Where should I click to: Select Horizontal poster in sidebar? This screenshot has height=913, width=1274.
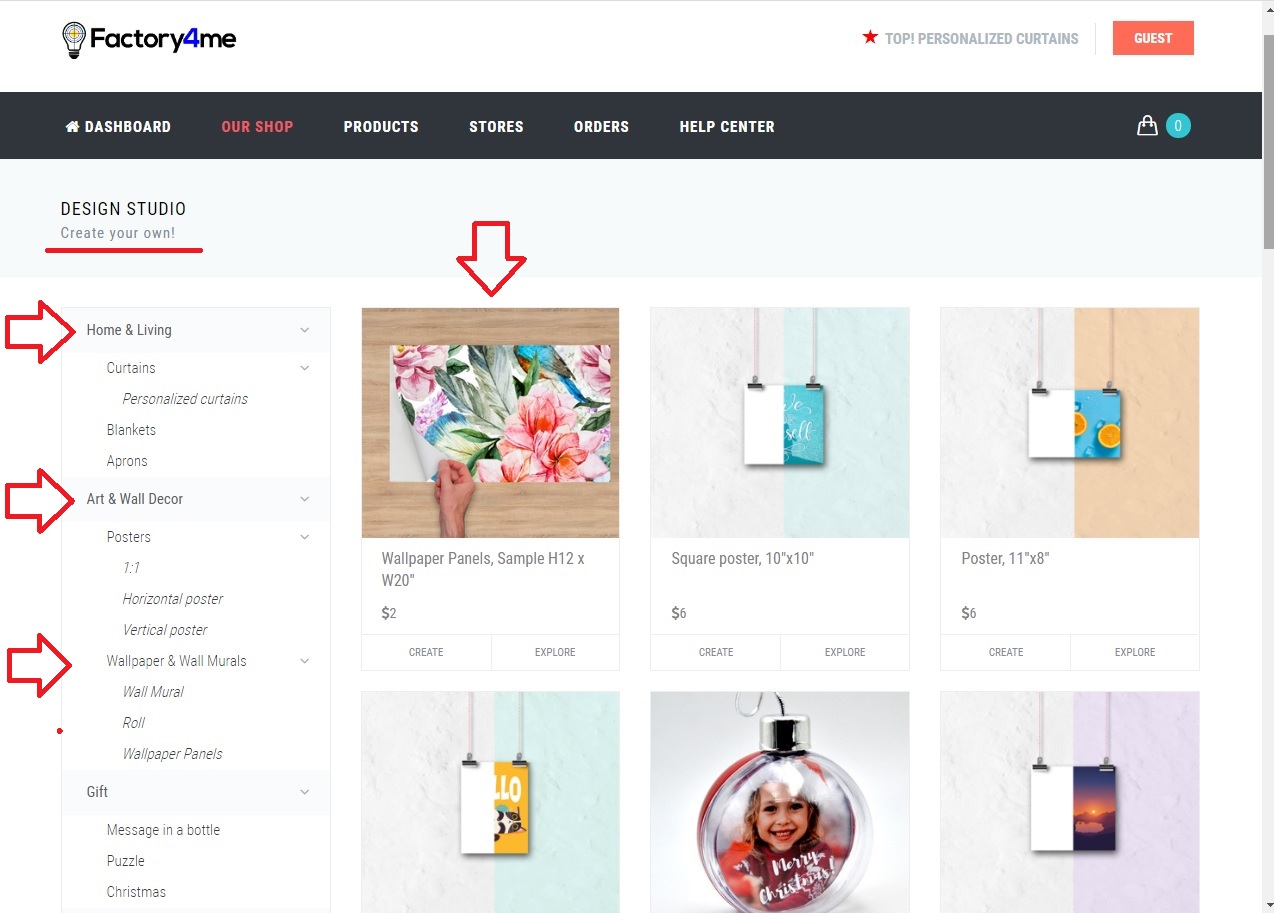coord(173,599)
